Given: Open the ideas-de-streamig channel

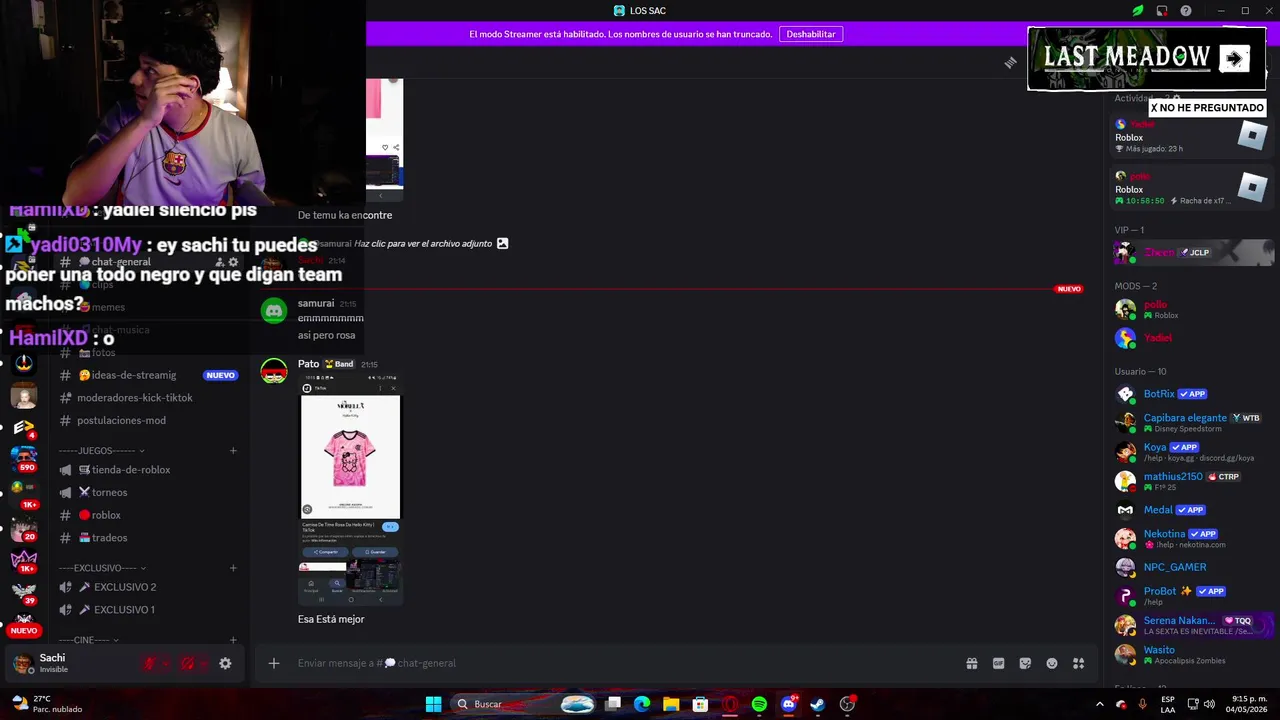Looking at the screenshot, I should [150, 375].
